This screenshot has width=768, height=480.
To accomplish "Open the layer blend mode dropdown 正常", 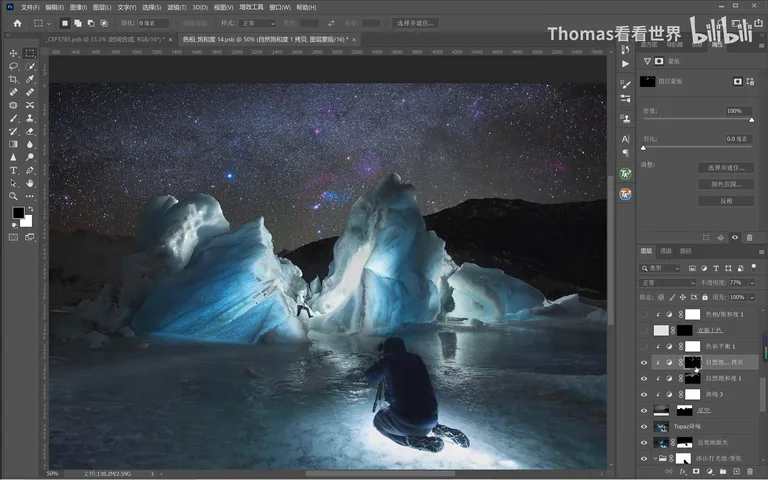I will pos(667,283).
